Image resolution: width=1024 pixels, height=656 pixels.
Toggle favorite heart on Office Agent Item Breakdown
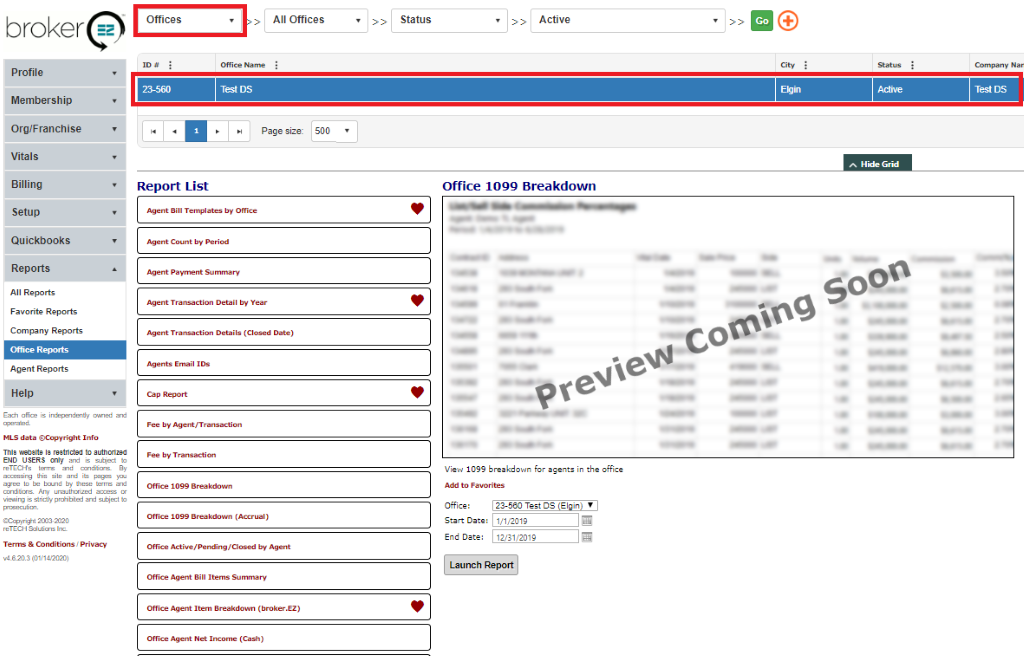click(417, 606)
